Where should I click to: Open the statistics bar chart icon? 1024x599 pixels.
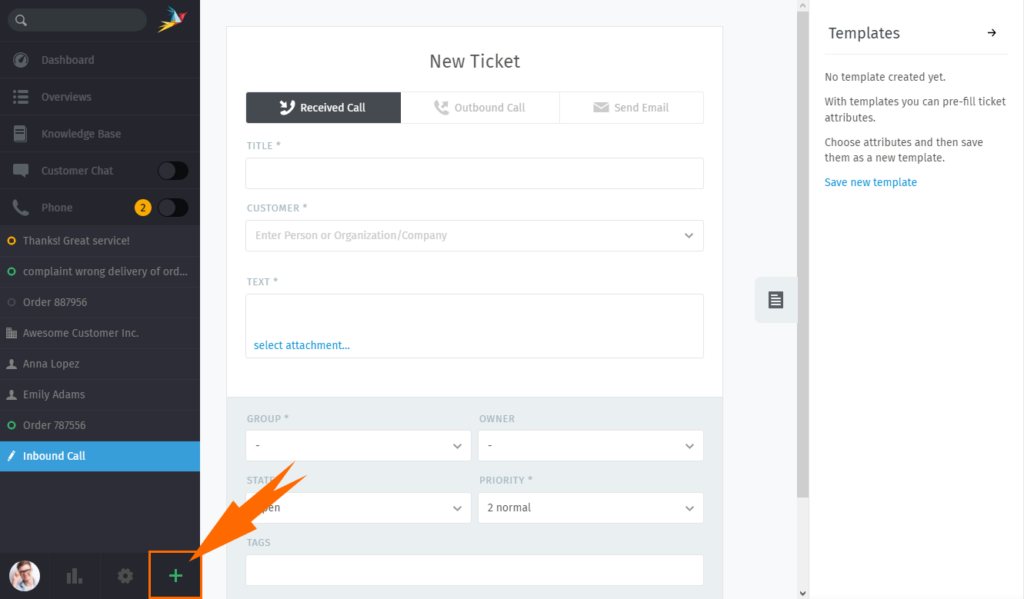point(74,575)
